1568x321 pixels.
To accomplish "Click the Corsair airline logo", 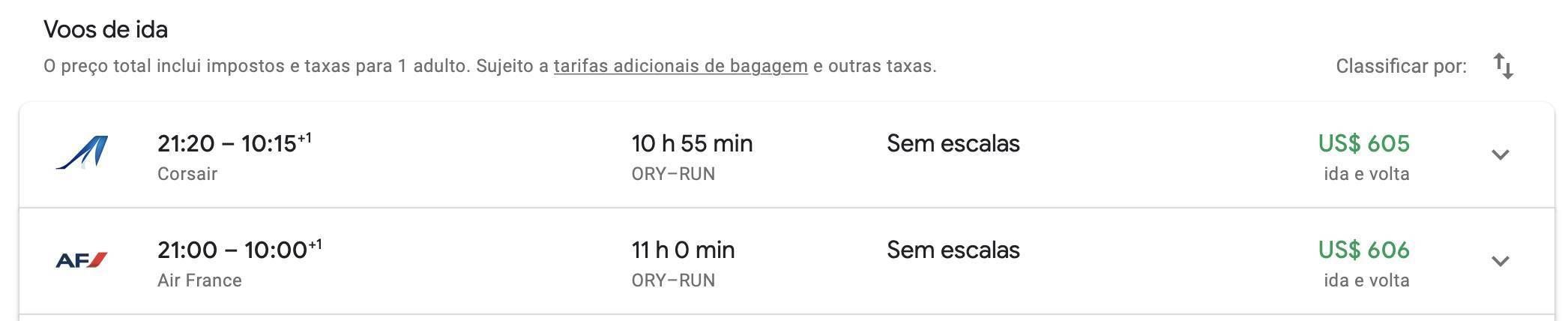I will point(82,153).
